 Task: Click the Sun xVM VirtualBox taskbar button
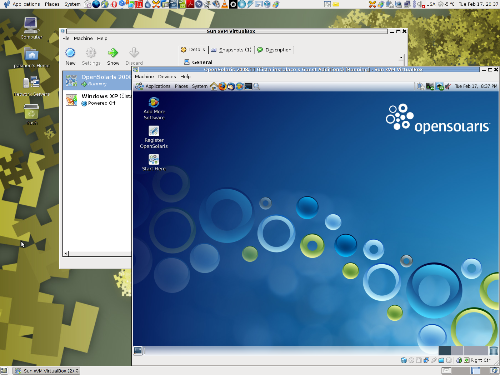pyautogui.click(x=46, y=371)
